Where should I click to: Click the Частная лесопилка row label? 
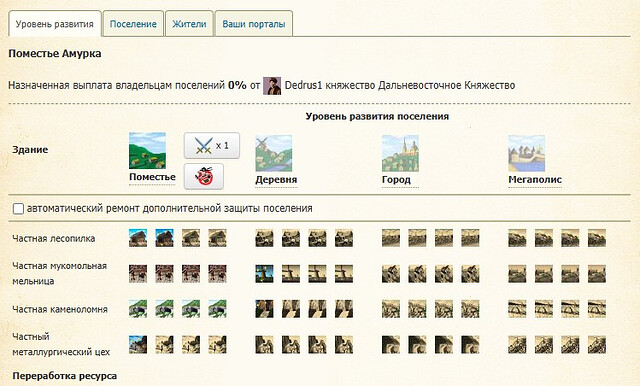pyautogui.click(x=53, y=238)
